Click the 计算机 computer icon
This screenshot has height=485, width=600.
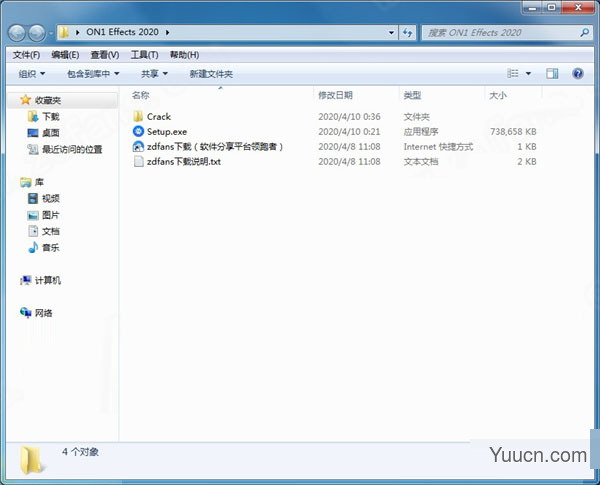pyautogui.click(x=26, y=280)
